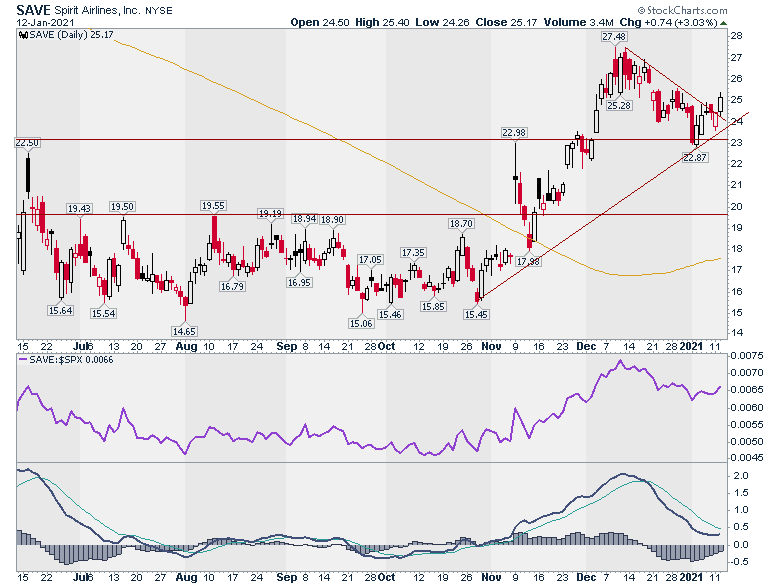Click the SAVE (Daily) 25.17 legend label

pyautogui.click(x=71, y=35)
